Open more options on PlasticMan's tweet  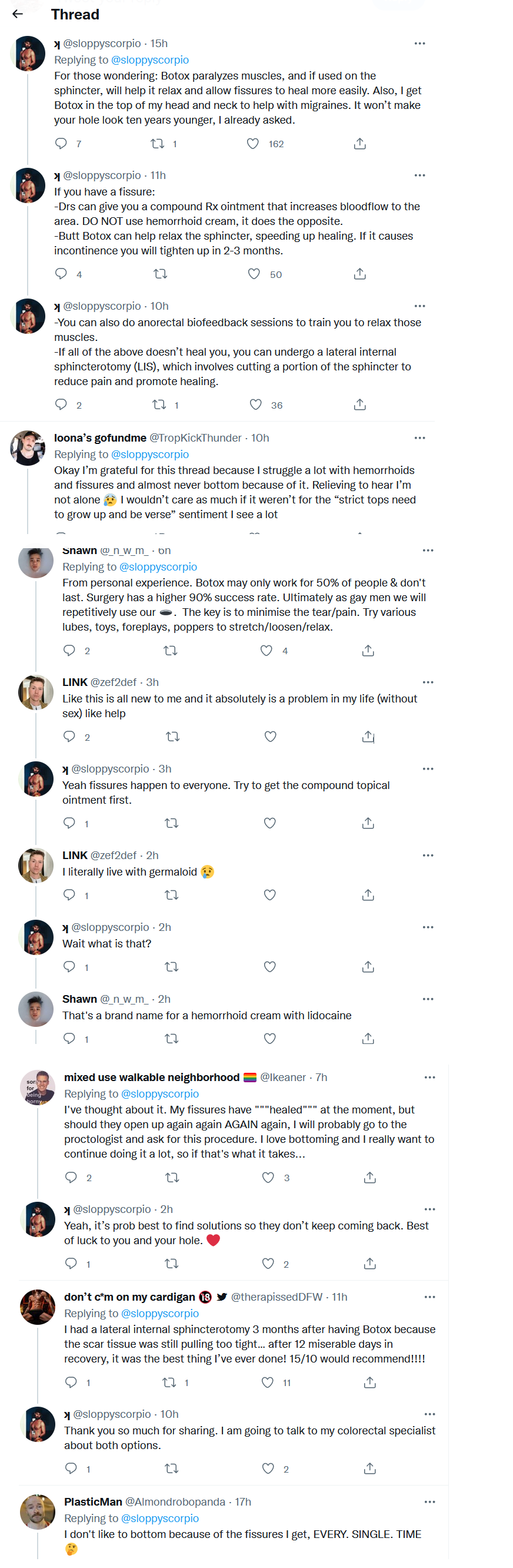429,1501
